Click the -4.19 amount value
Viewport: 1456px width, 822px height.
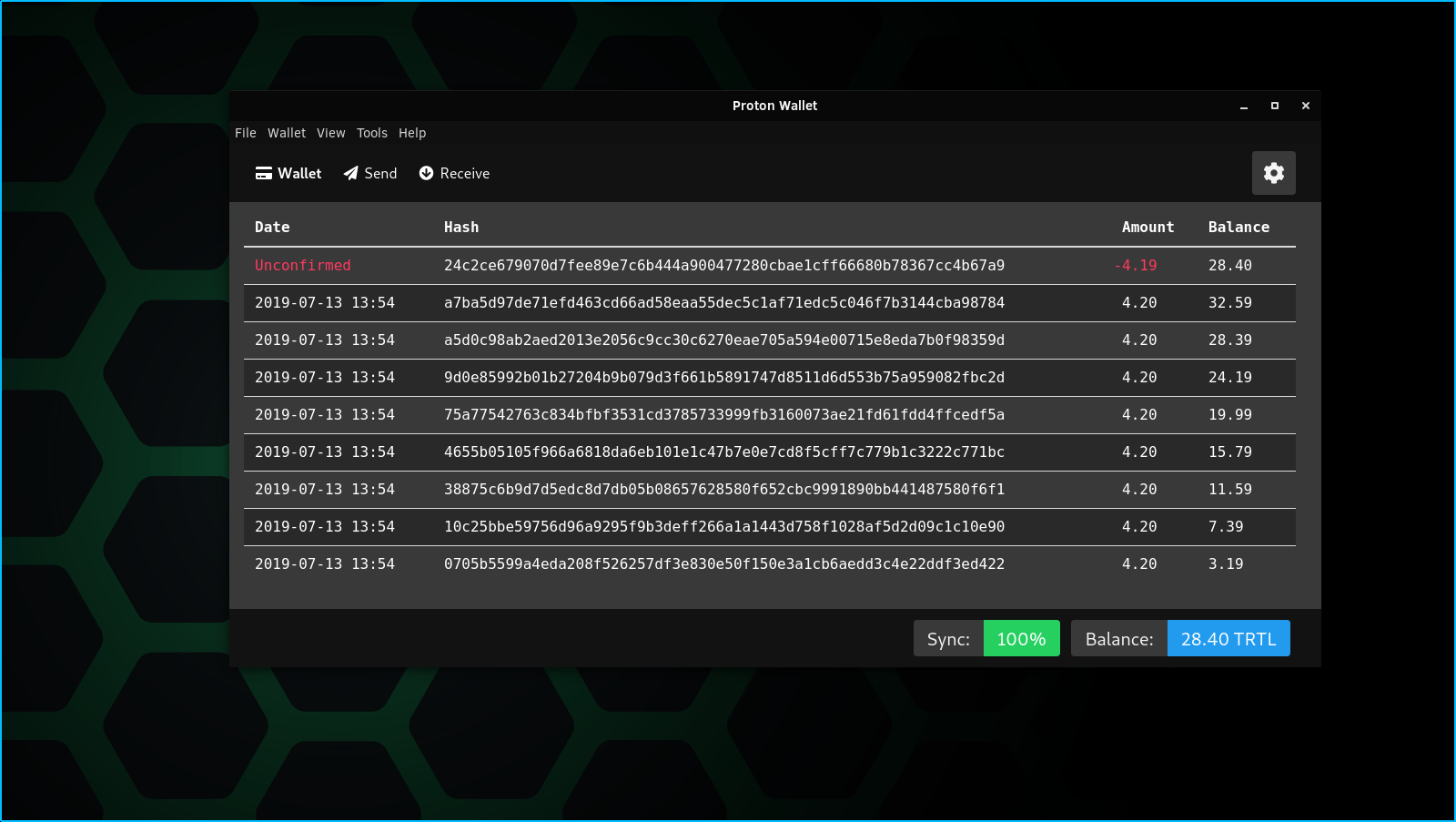tap(1135, 265)
